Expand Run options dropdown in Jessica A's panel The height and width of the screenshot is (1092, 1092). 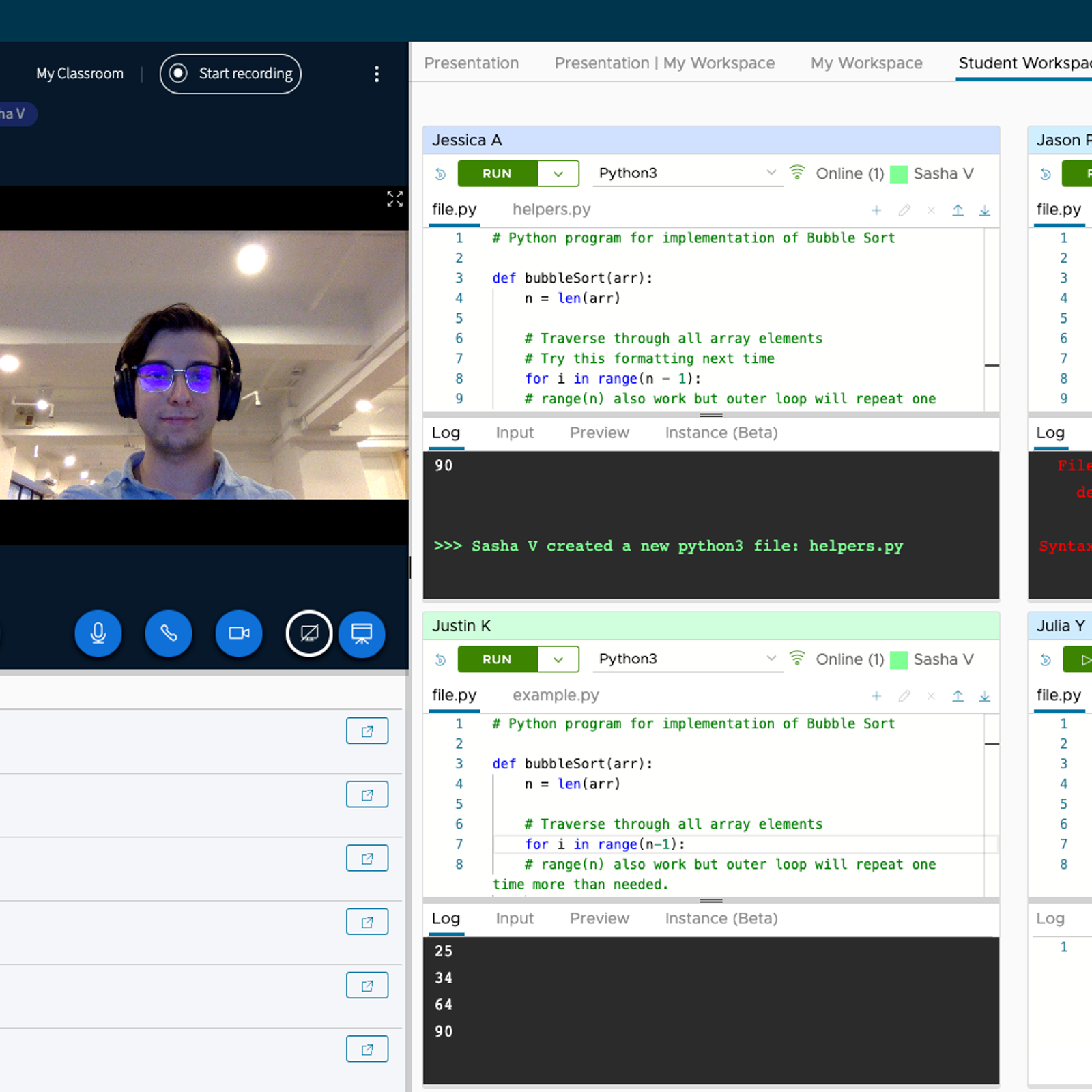click(558, 173)
